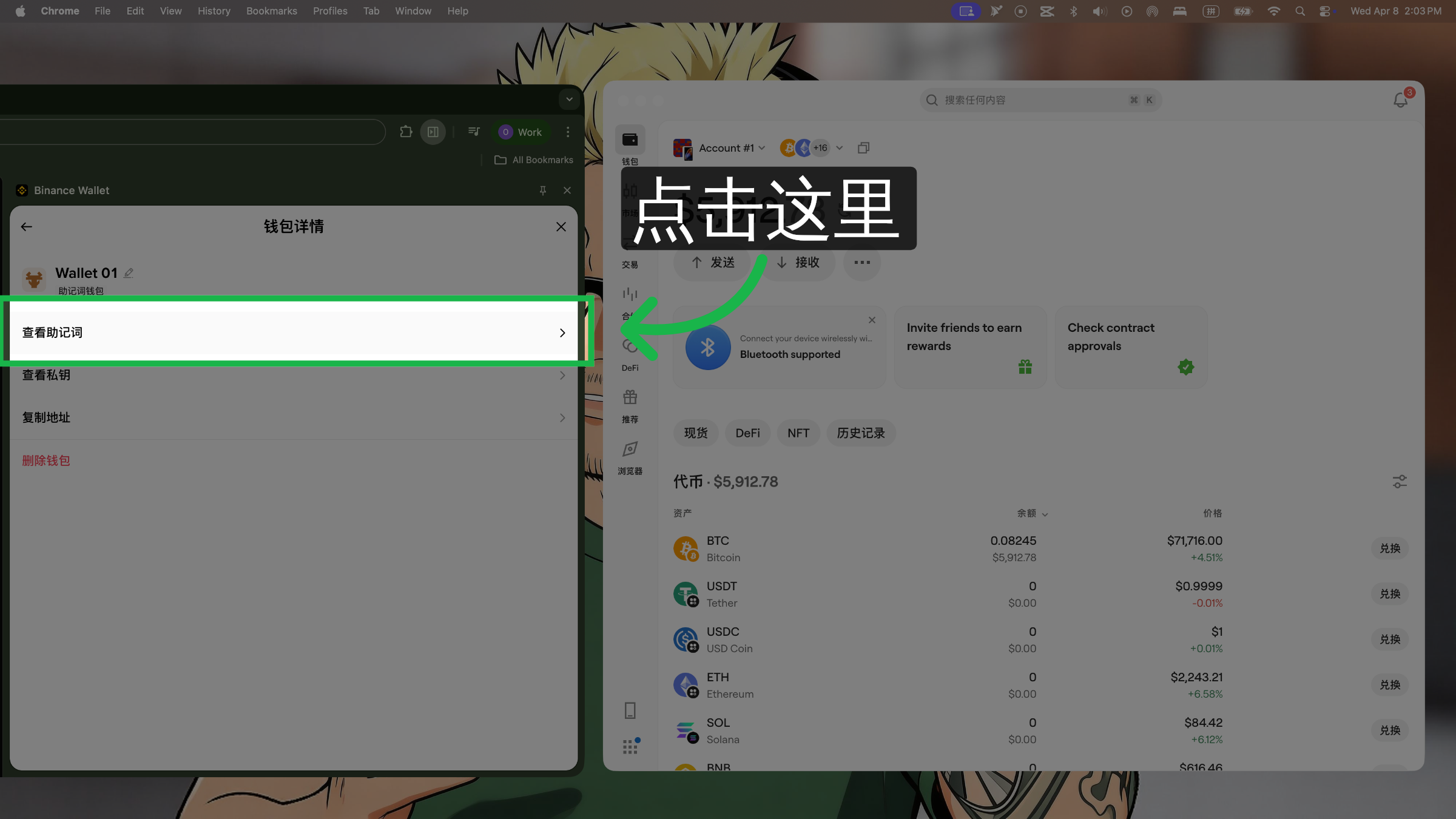Open Wi-Fi status in menu bar
The image size is (1456, 819).
pyautogui.click(x=1274, y=11)
